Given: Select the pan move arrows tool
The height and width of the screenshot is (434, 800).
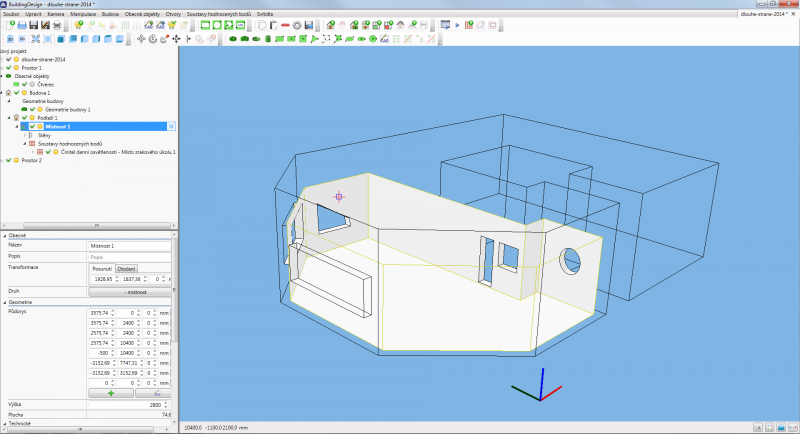Looking at the screenshot, I should [176, 39].
